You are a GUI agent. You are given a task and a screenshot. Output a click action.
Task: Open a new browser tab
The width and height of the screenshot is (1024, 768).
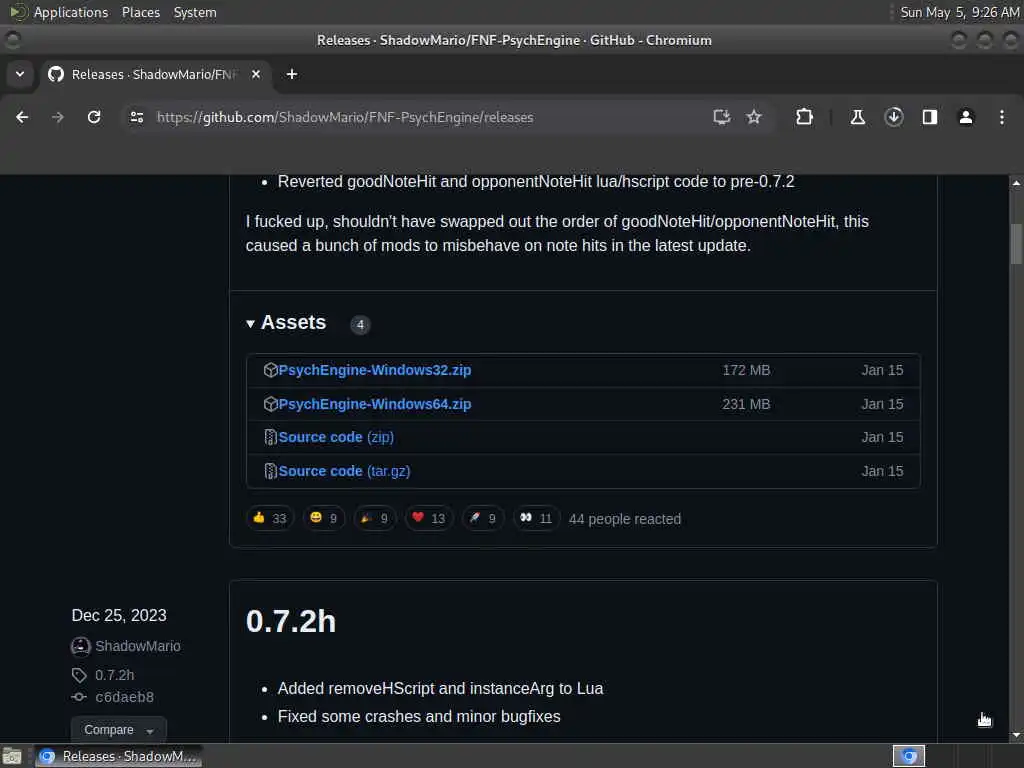click(292, 74)
